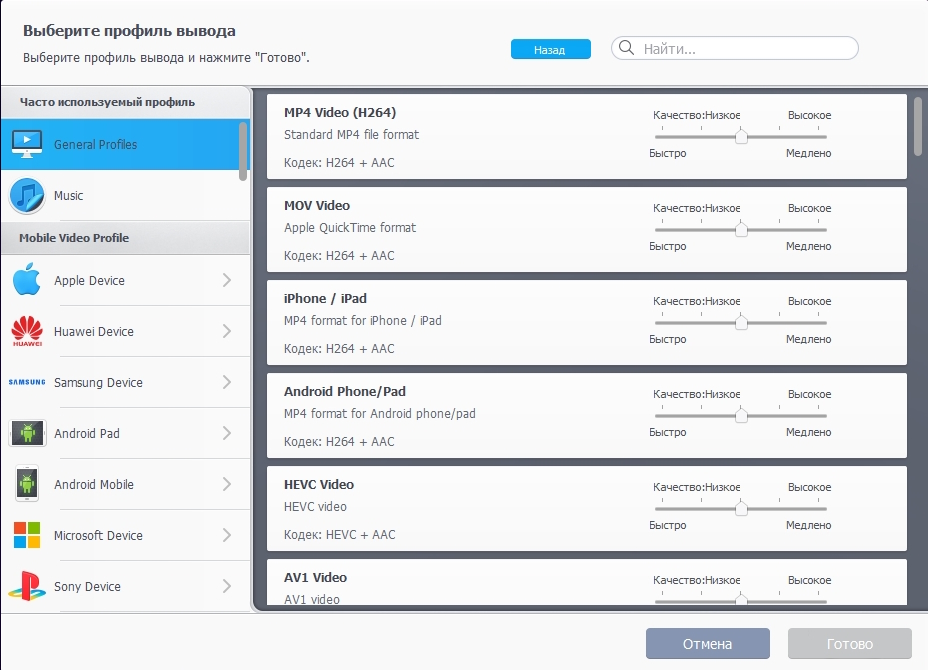Expand the Huawei Device chevron

click(227, 331)
